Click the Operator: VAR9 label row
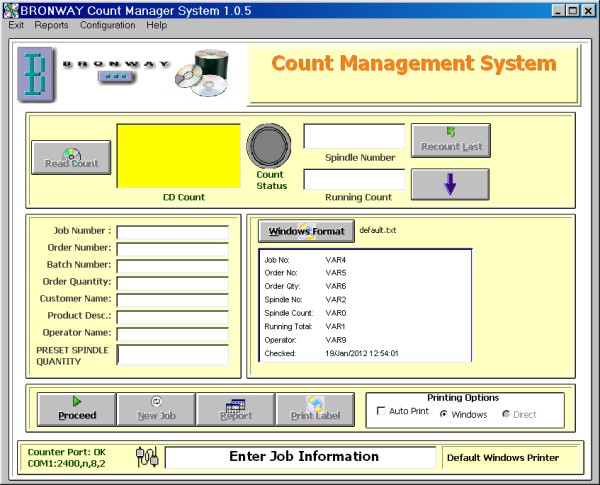The width and height of the screenshot is (600, 485). tap(305, 340)
